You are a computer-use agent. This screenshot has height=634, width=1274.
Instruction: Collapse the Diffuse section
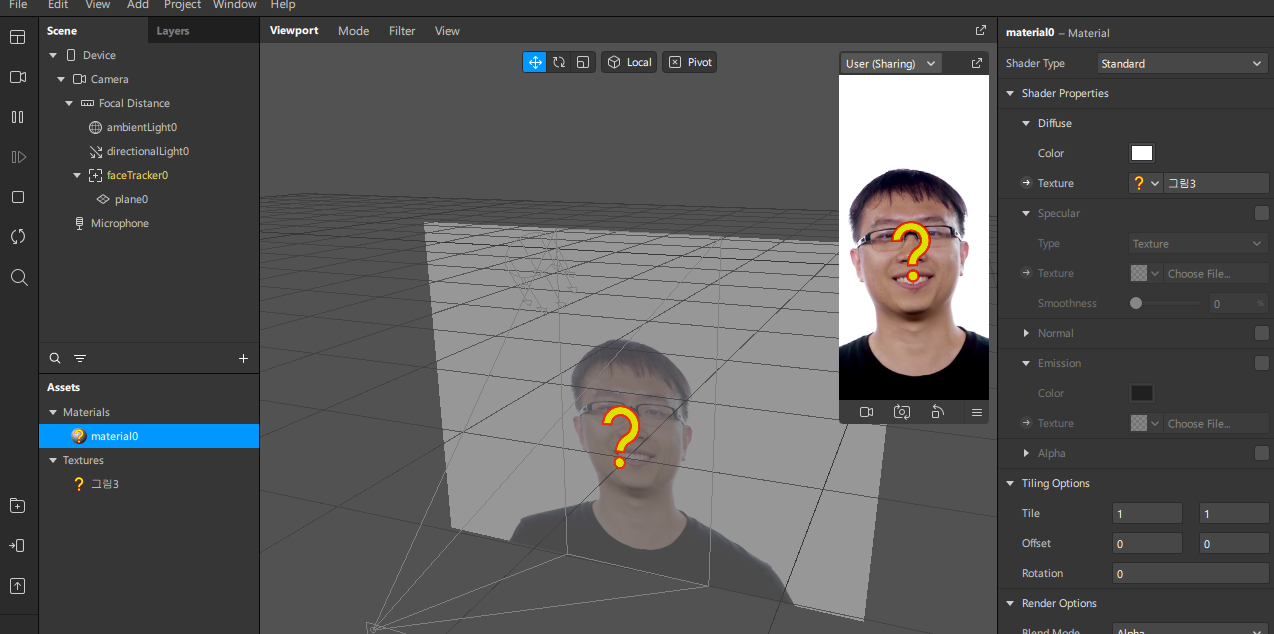[x=1026, y=123]
